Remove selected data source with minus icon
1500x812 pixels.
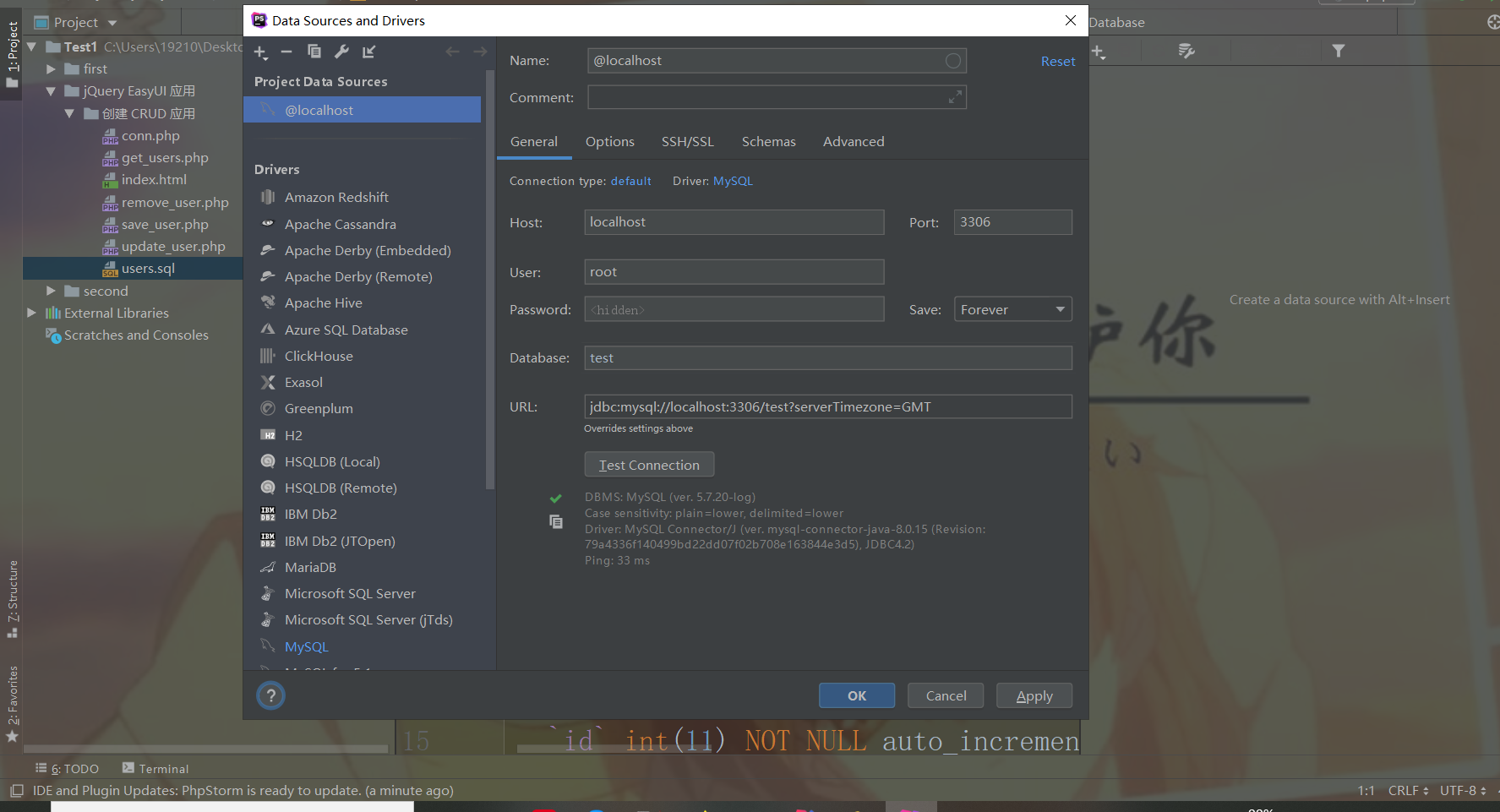[286, 52]
